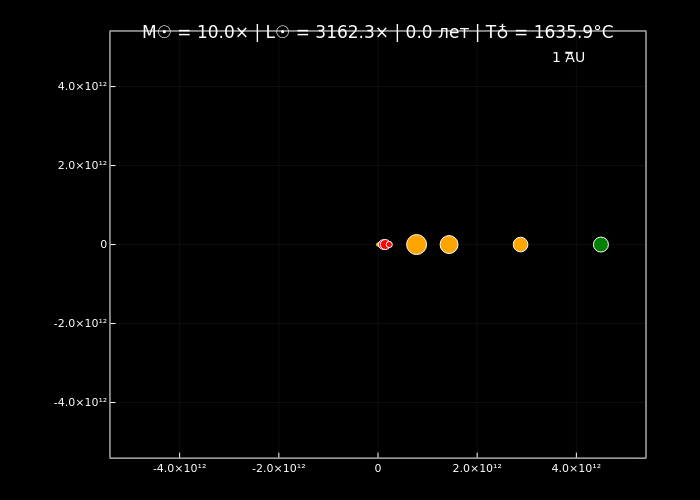
Task: Click the 0 tick on the y-axis
Action: [x=103, y=244]
